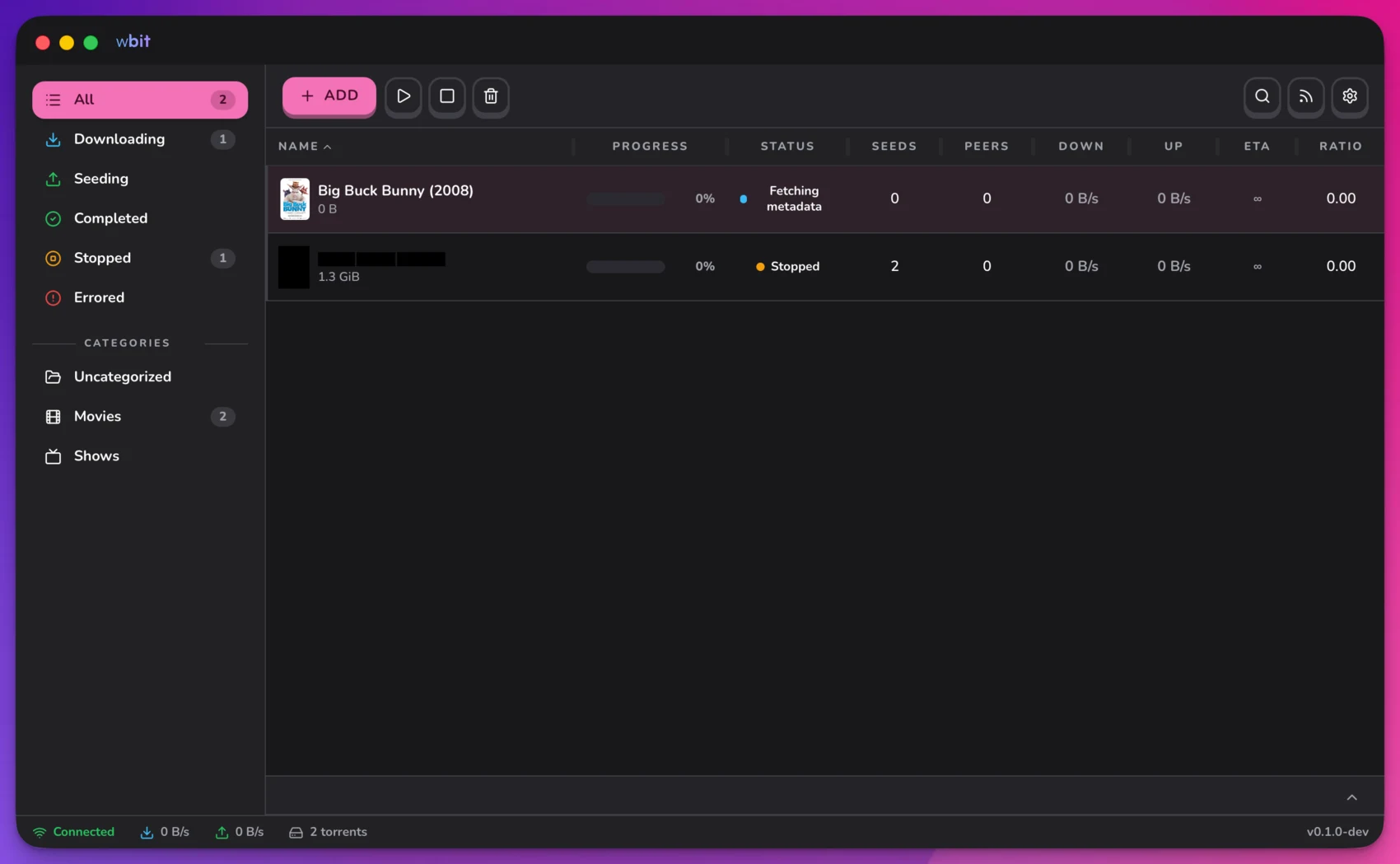Viewport: 1400px width, 864px height.
Task: Click Big Buck Bunny progress bar
Action: (x=626, y=198)
